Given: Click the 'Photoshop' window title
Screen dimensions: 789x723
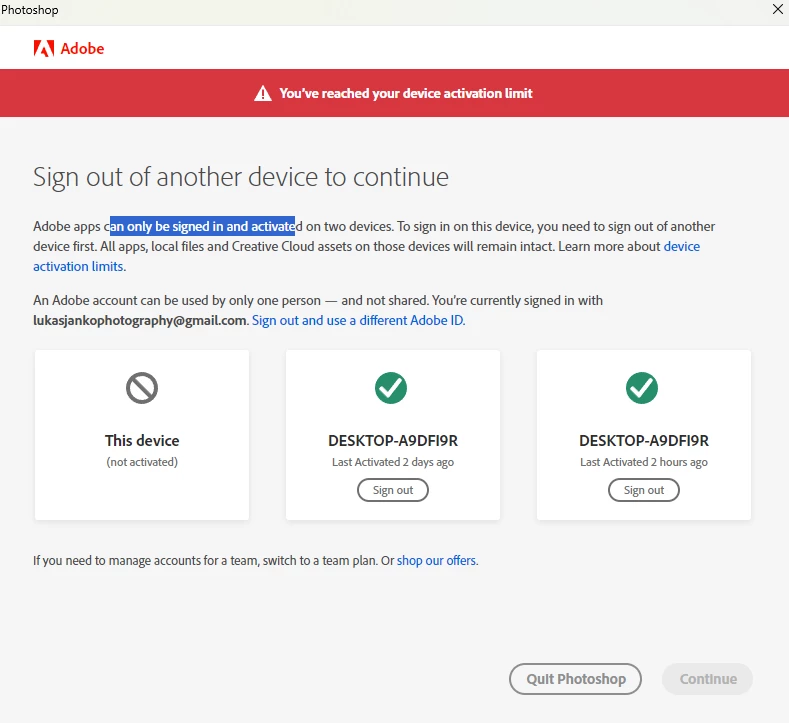Looking at the screenshot, I should 30,10.
